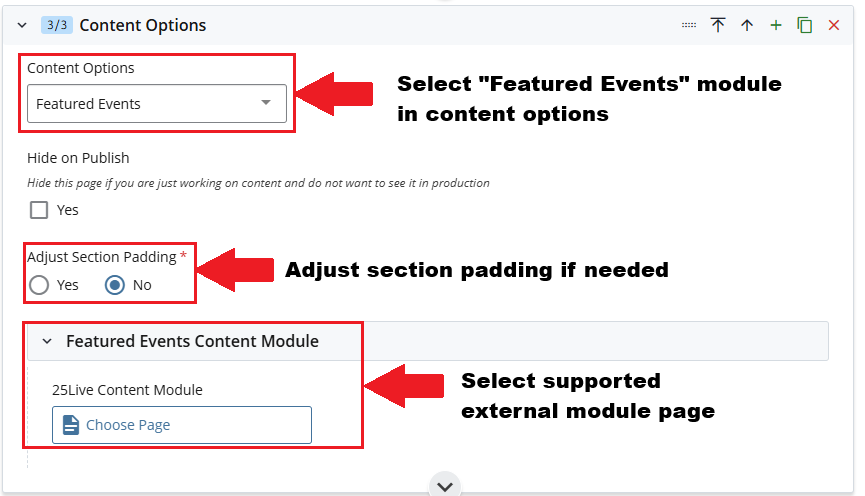
Task: Add a new section with green plus
Action: [x=776, y=26]
